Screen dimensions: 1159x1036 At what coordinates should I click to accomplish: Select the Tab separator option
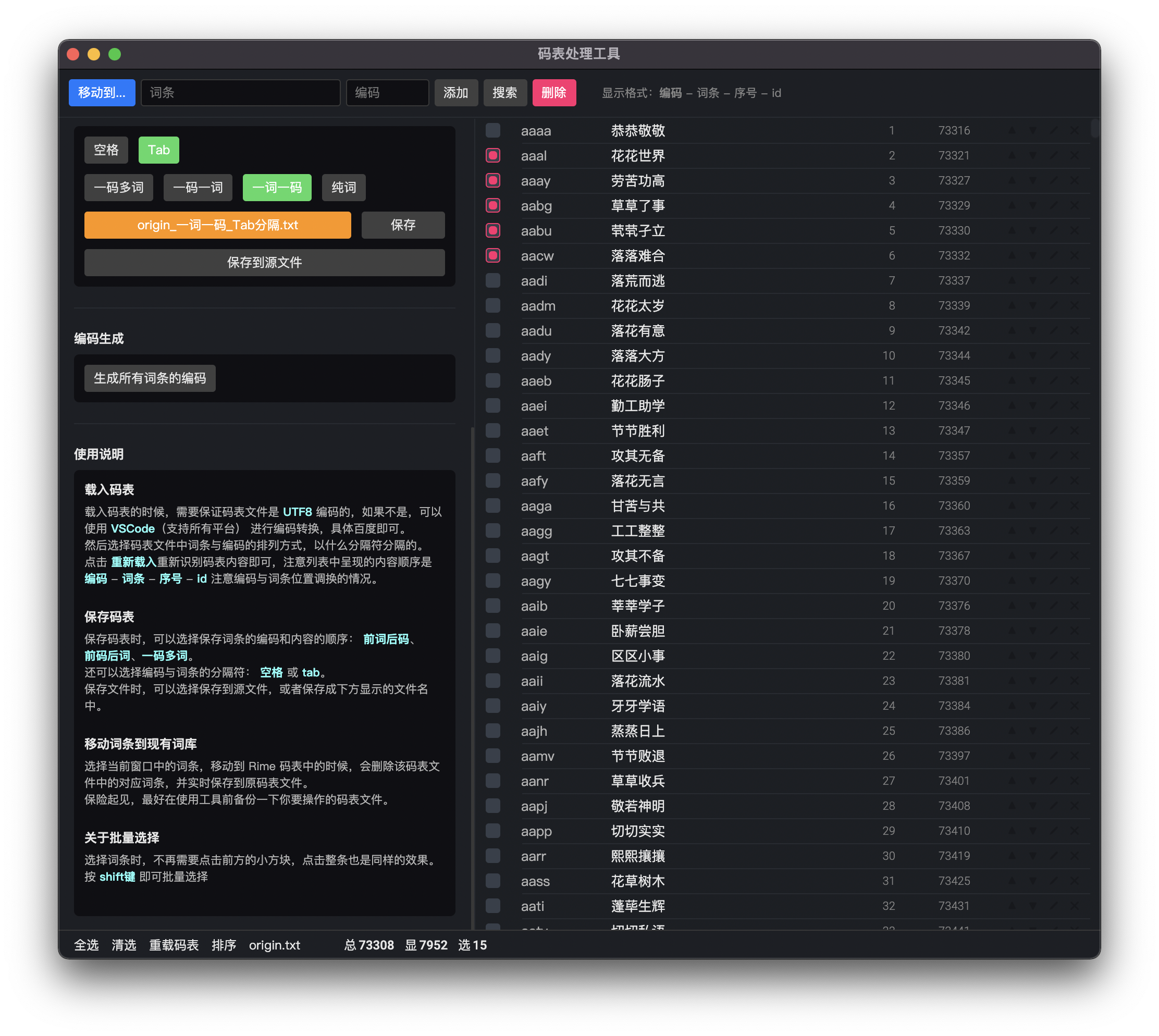point(159,150)
